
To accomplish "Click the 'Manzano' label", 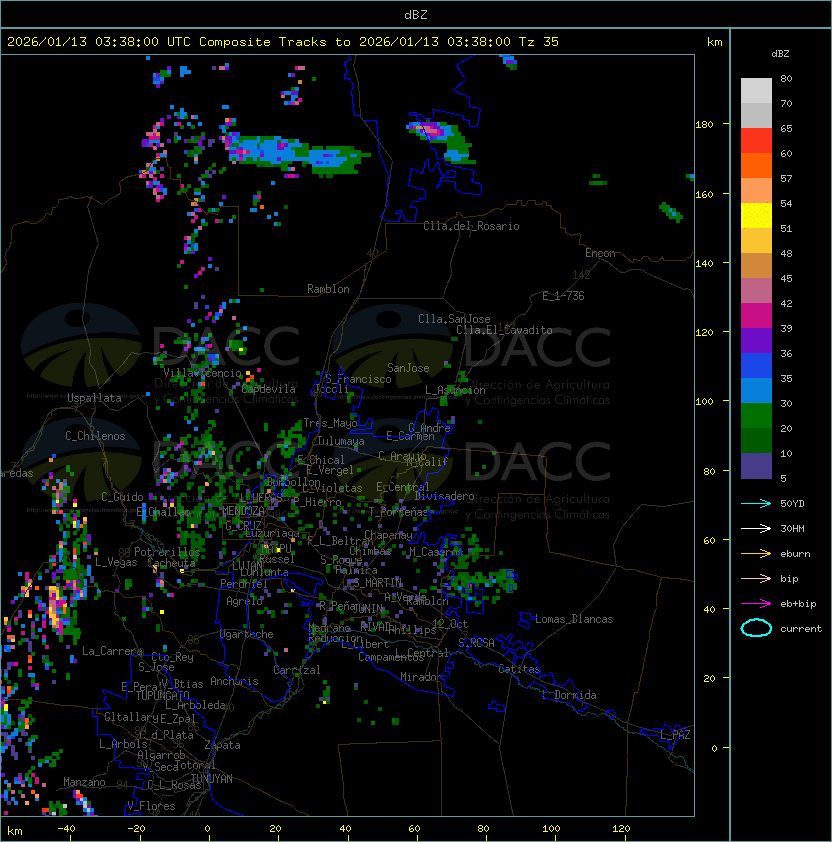I will pyautogui.click(x=84, y=782).
